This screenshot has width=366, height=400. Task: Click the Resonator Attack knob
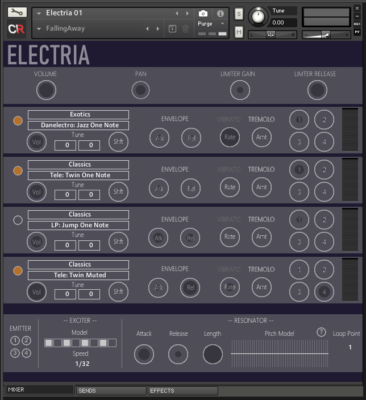pyautogui.click(x=144, y=354)
